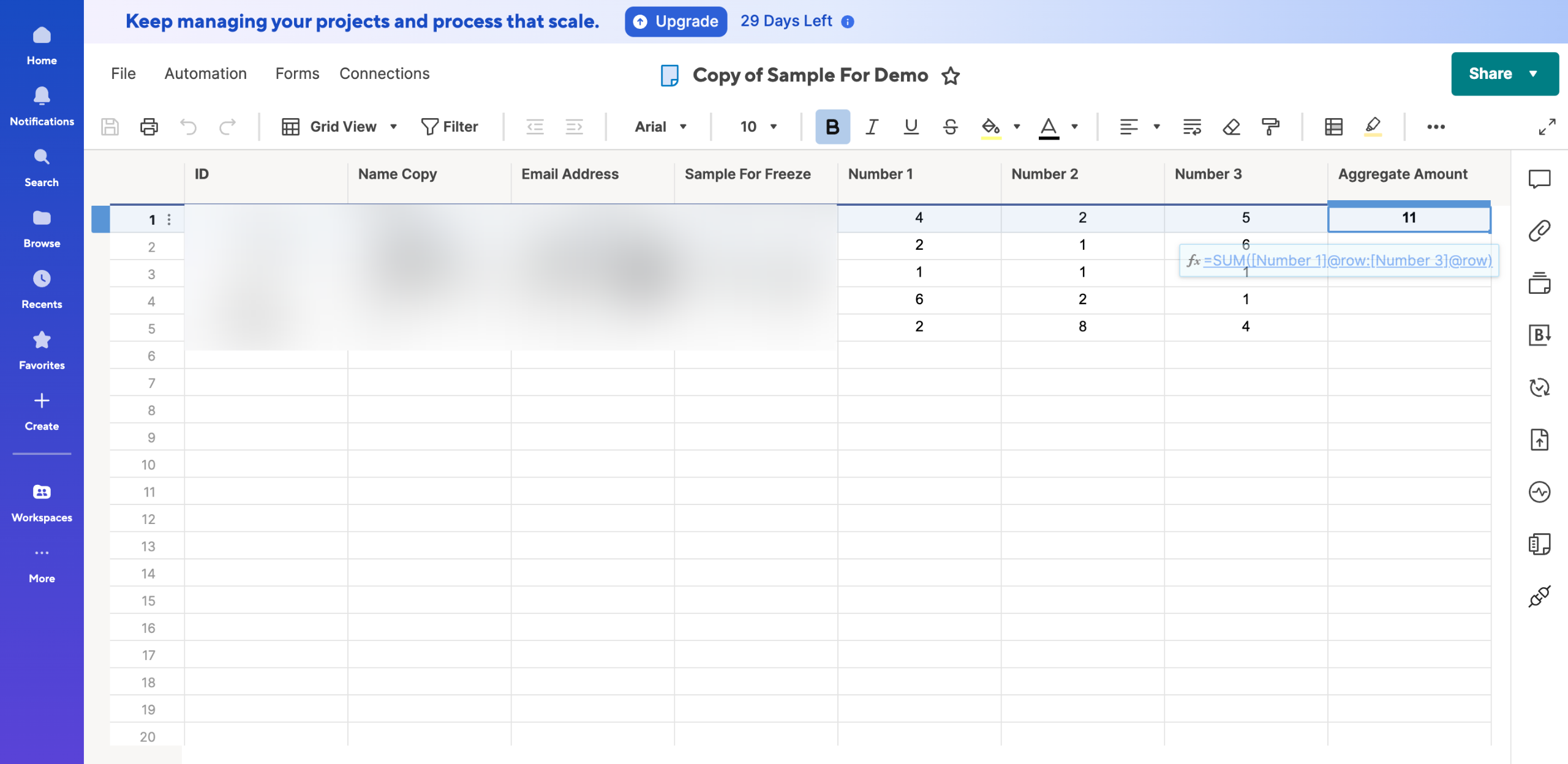Toggle full screen with expand arrows
The image size is (1568, 764).
(1547, 127)
